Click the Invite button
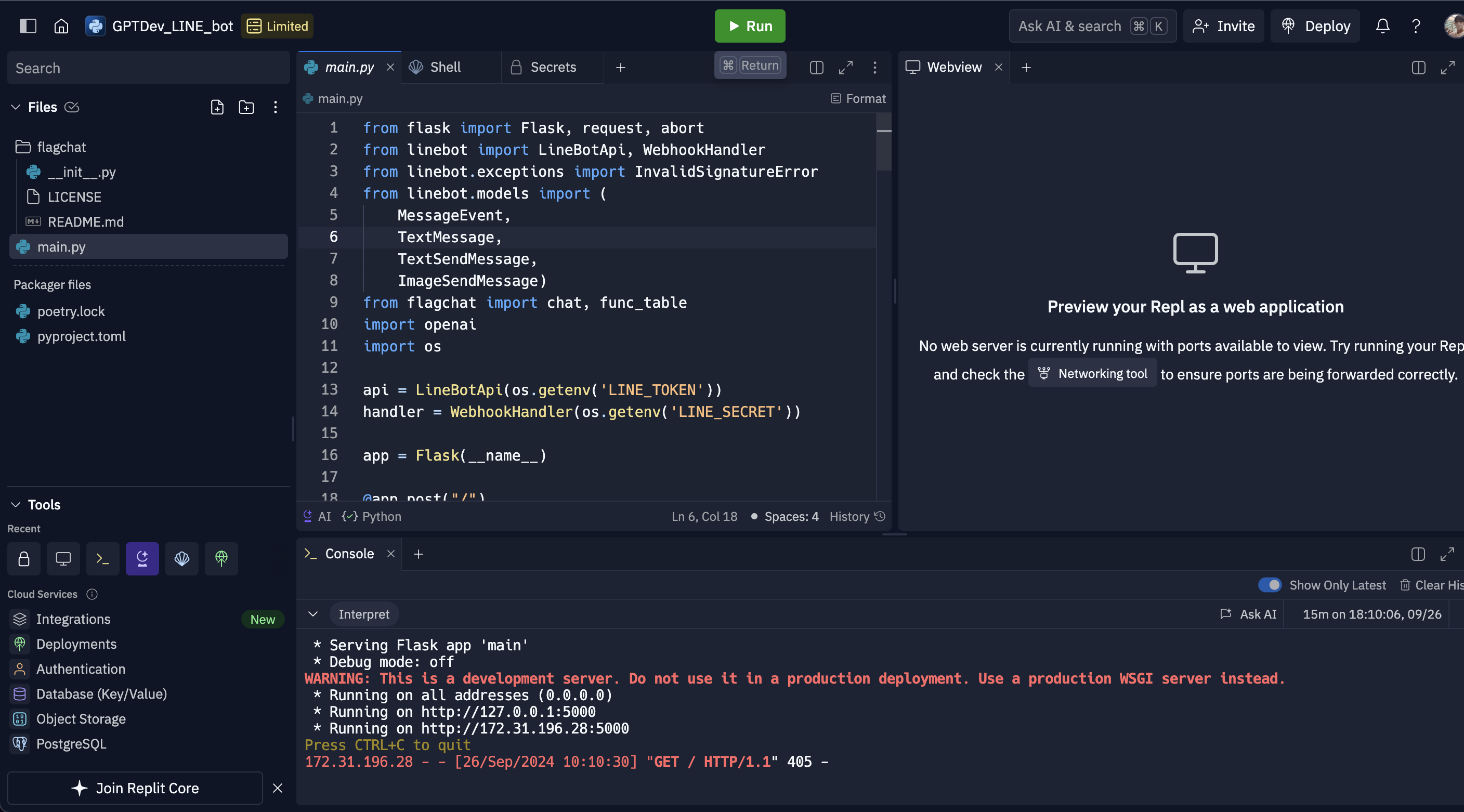This screenshot has width=1464, height=812. pyautogui.click(x=1224, y=26)
